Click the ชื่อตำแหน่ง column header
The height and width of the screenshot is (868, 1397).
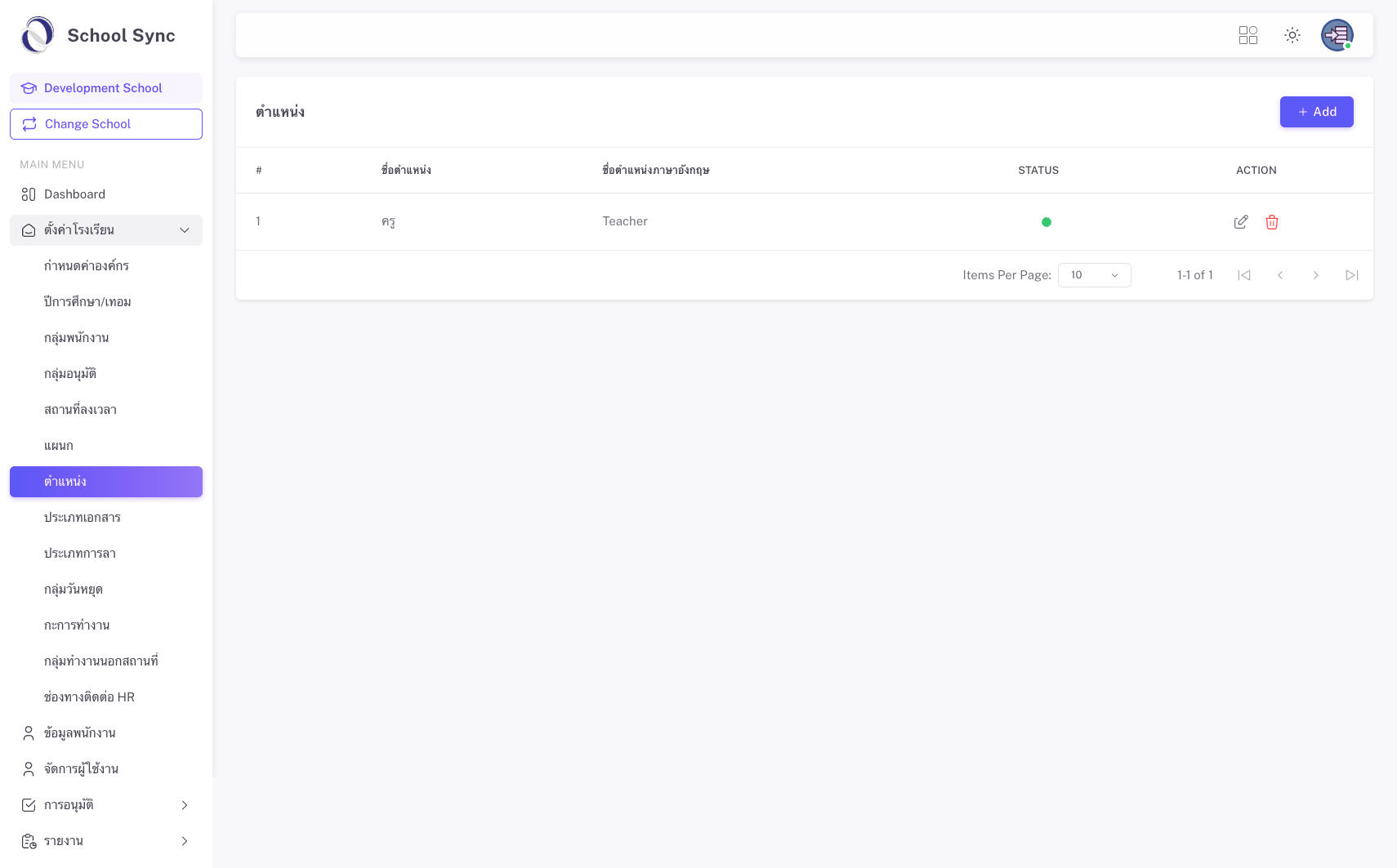tap(406, 170)
